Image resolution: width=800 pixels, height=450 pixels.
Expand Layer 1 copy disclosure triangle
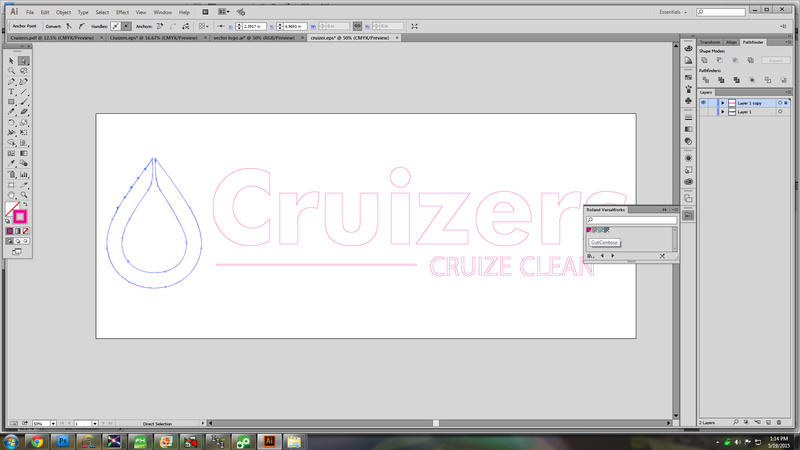point(722,103)
